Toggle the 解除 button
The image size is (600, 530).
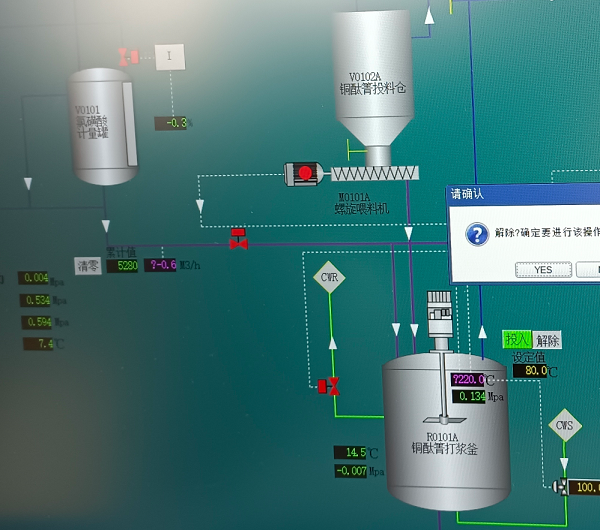(x=547, y=340)
